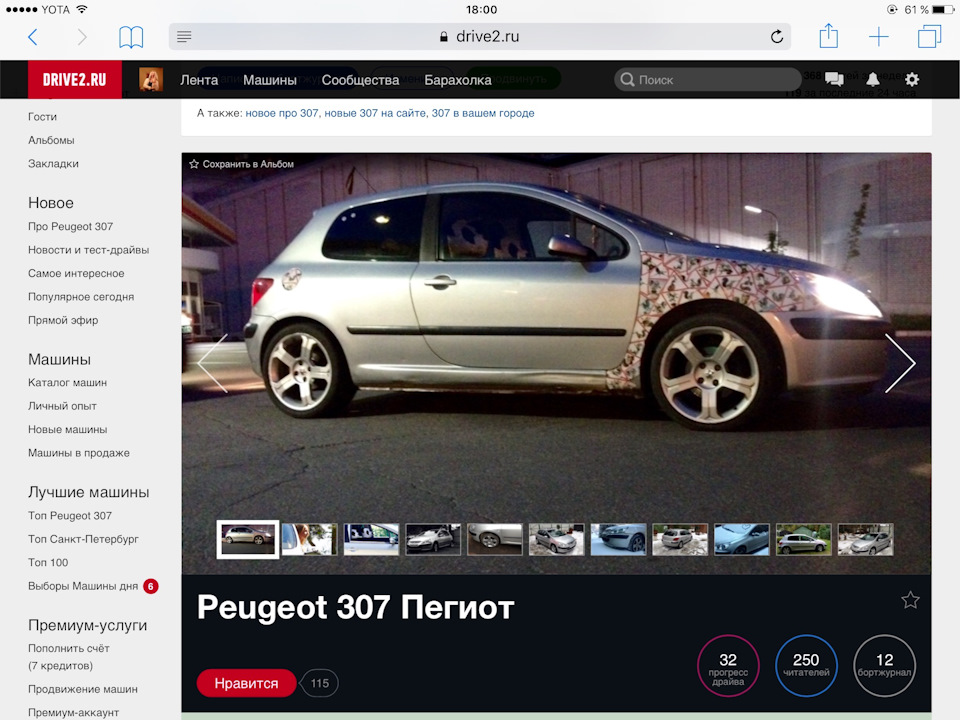Select the fifth thumbnail showing wheel close-up
Viewport: 960px width, 720px height.
point(495,539)
